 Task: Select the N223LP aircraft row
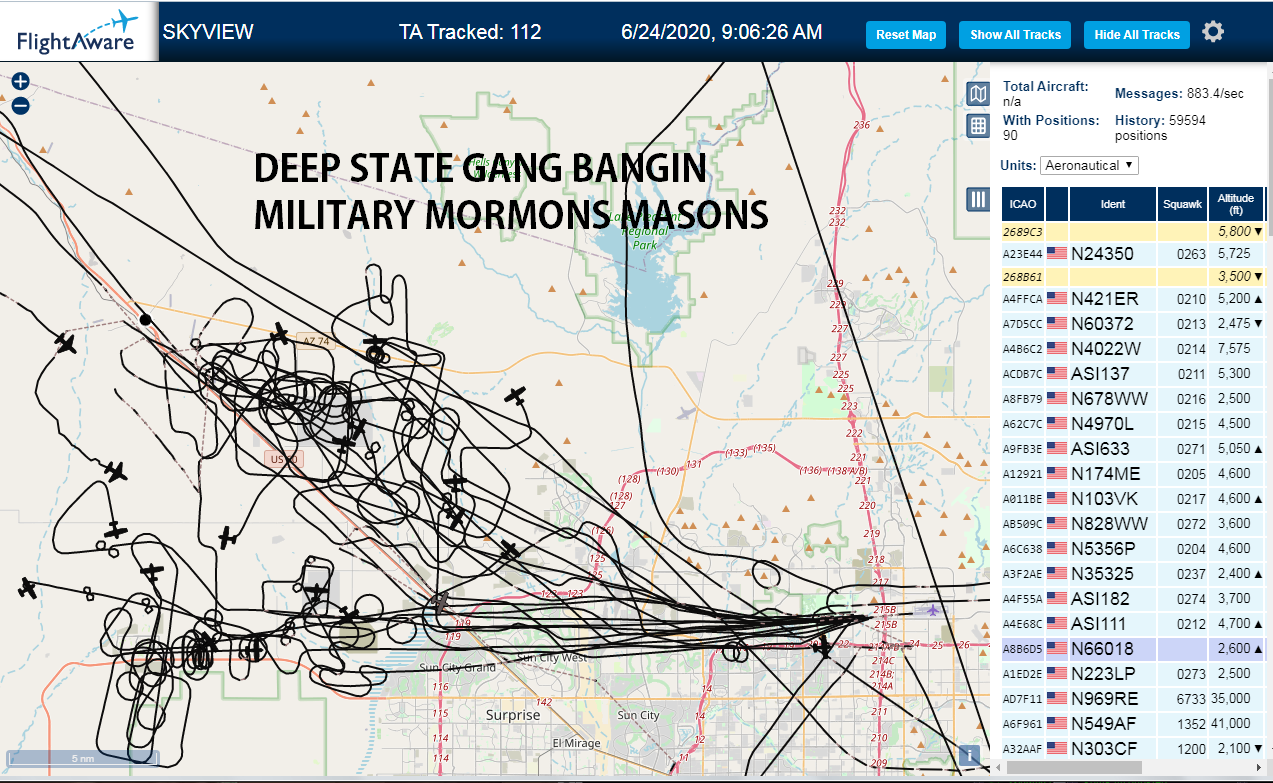pyautogui.click(x=1134, y=673)
